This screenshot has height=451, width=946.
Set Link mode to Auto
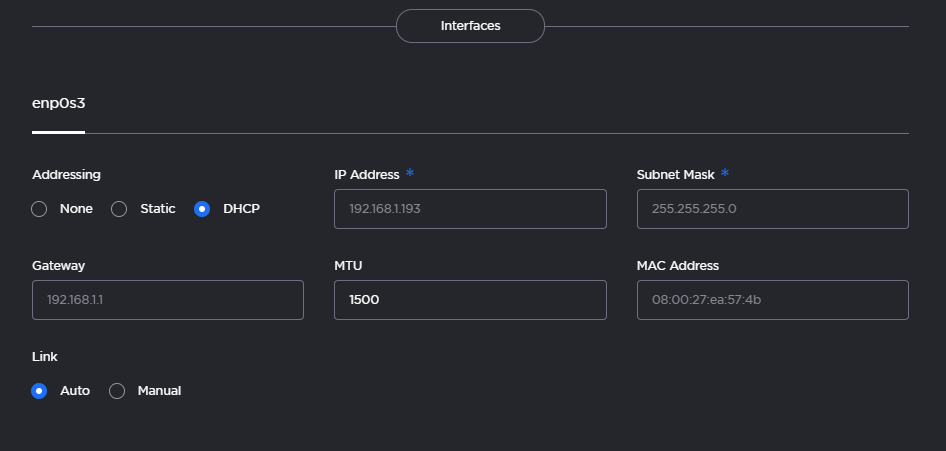pyautogui.click(x=40, y=391)
